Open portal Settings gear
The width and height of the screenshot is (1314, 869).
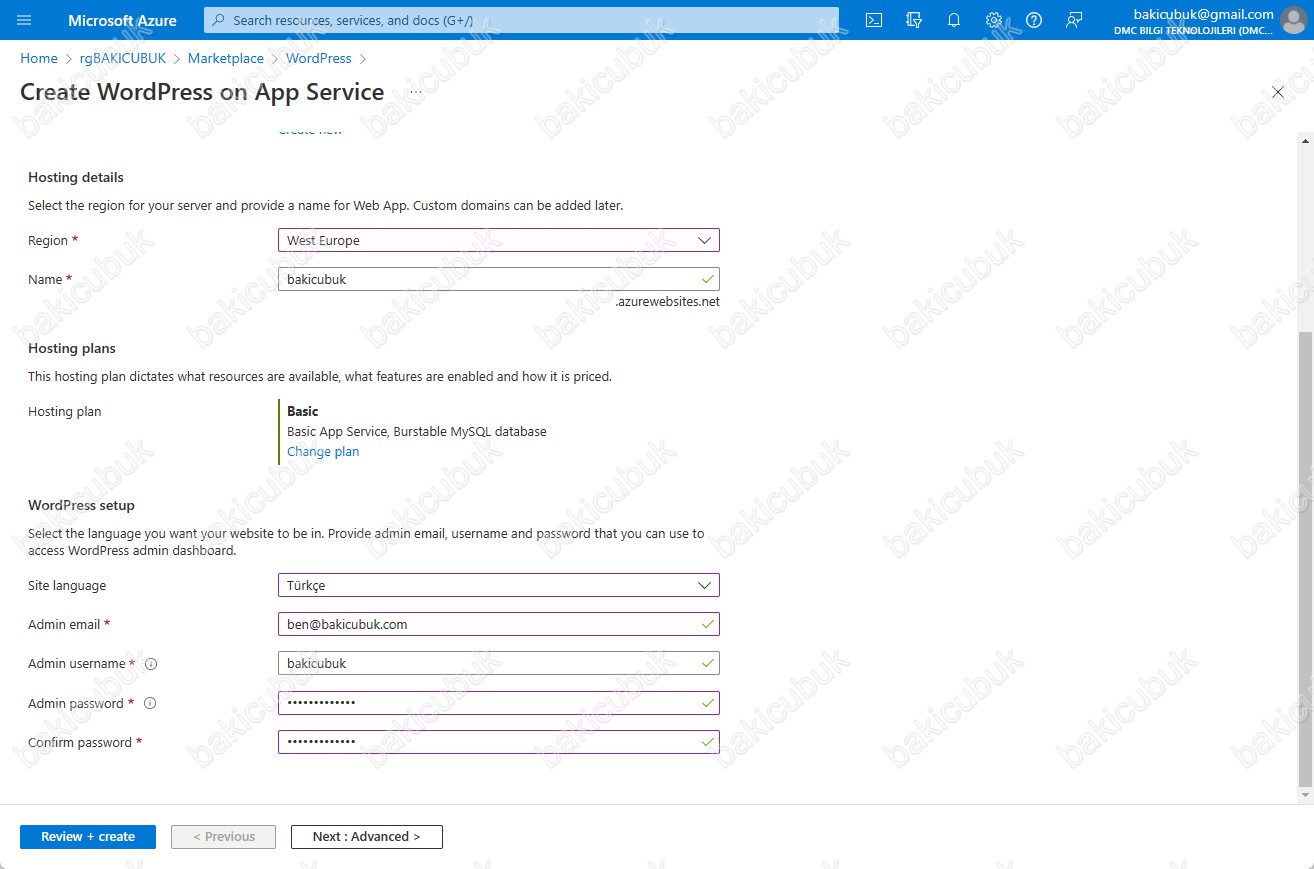click(994, 20)
